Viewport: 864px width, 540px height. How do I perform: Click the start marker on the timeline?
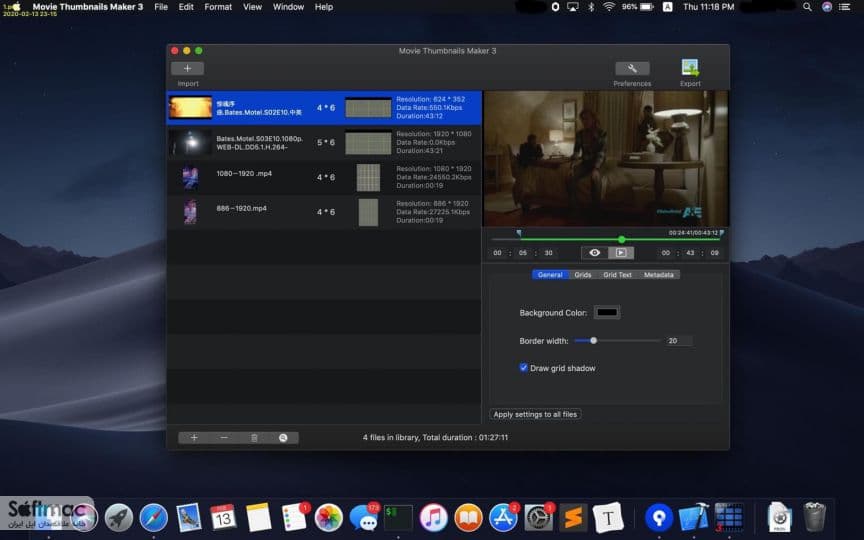(519, 234)
